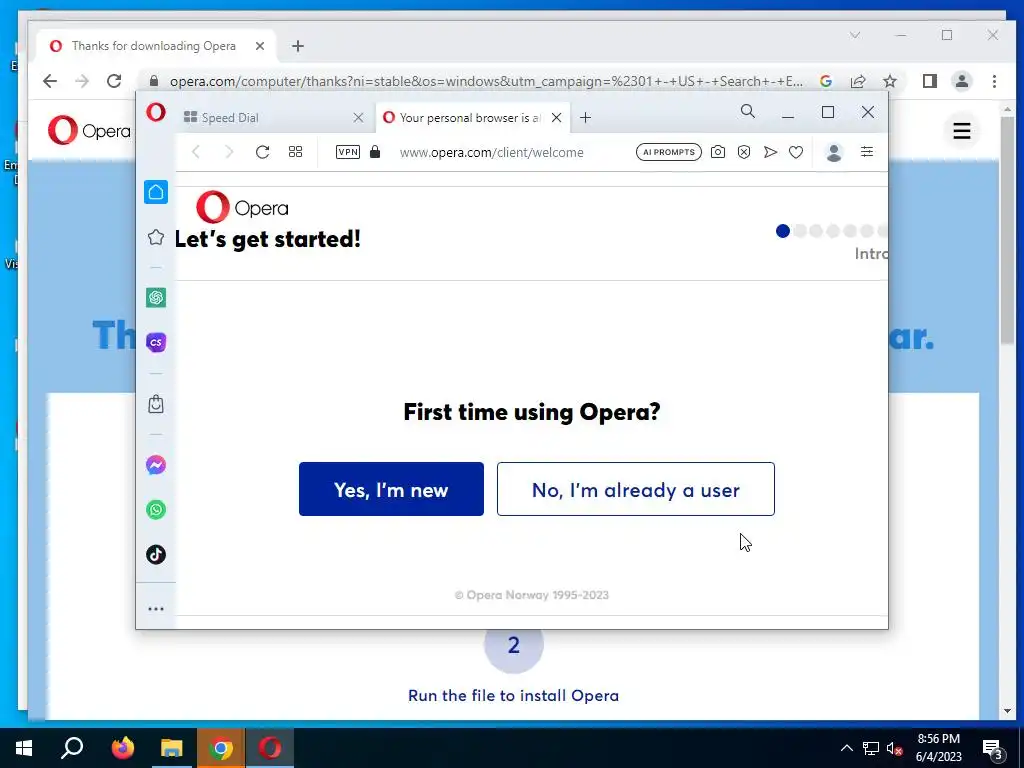Open AI Prompts in the Opera address bar

pyautogui.click(x=669, y=152)
